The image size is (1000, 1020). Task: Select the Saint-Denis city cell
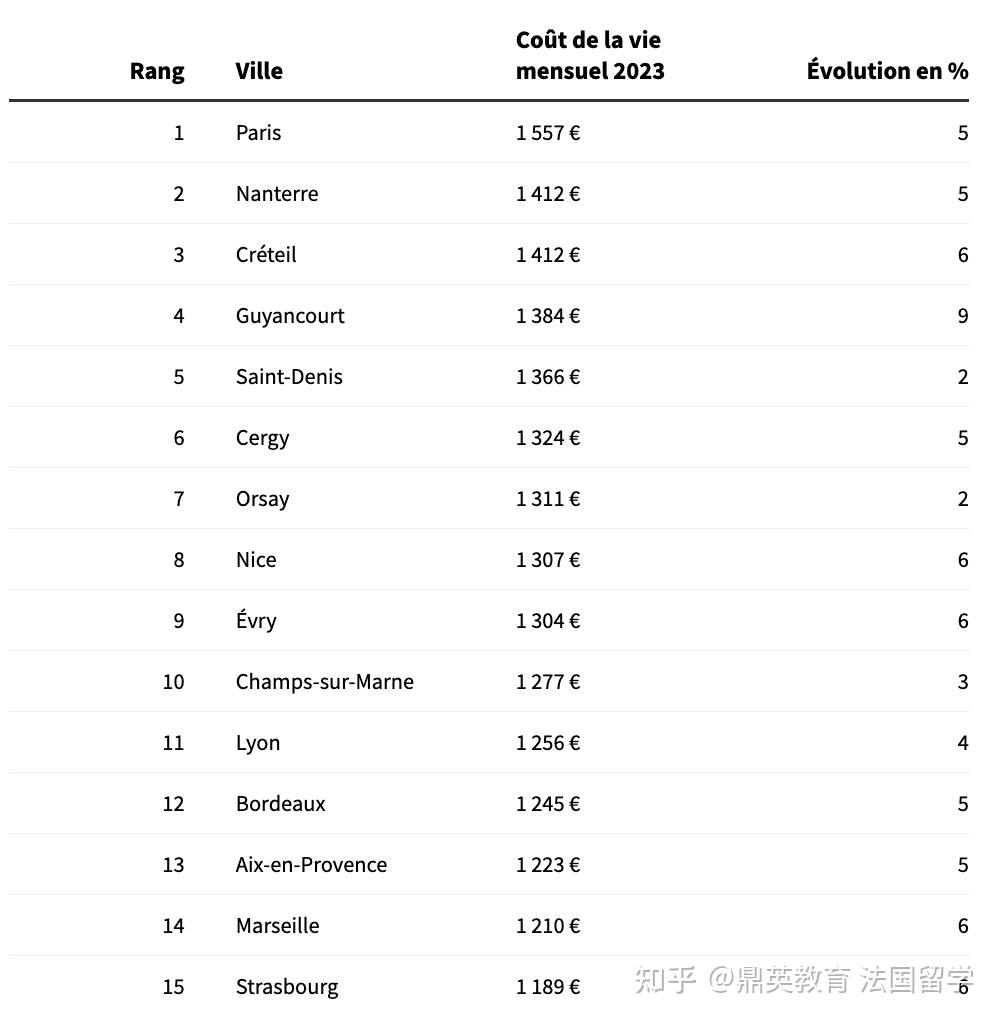coord(289,377)
